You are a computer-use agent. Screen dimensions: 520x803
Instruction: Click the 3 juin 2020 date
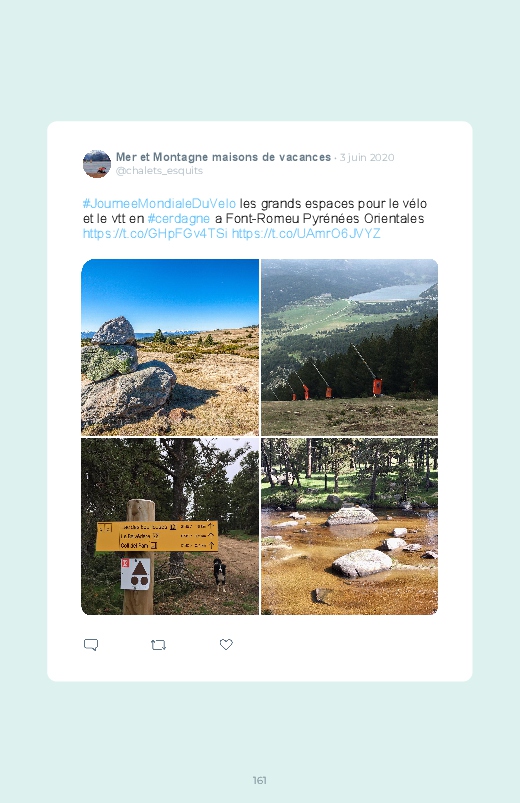click(367, 157)
